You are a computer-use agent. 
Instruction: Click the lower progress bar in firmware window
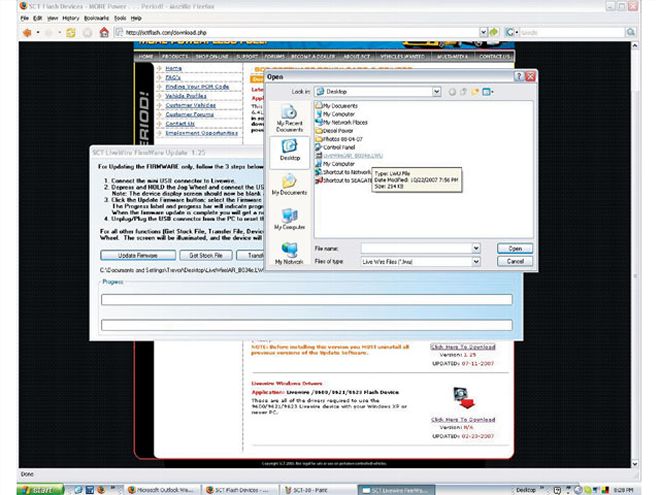[x=306, y=325]
